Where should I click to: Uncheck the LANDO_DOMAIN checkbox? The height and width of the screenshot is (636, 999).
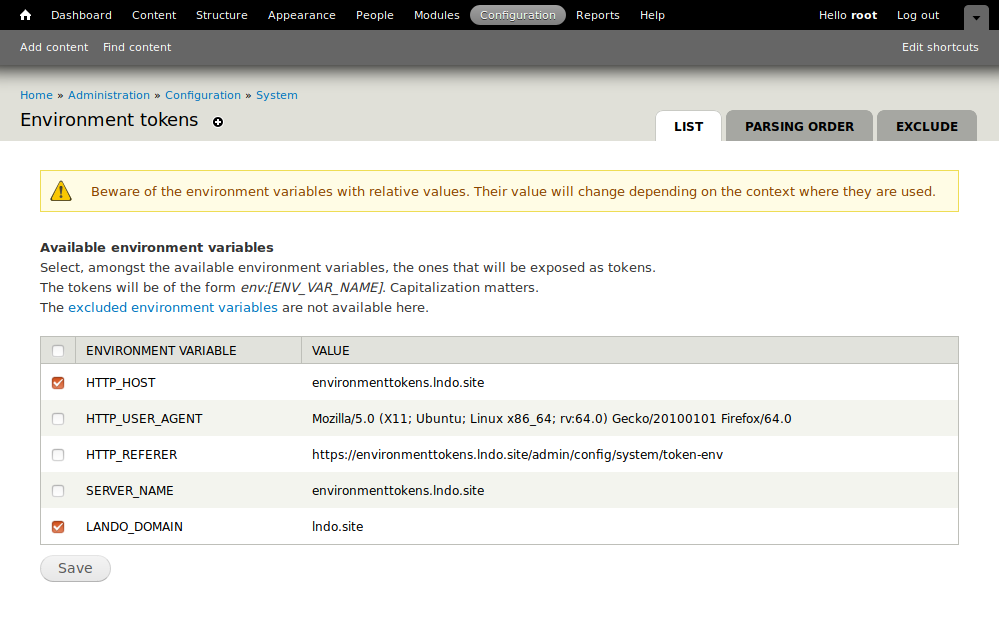tap(58, 527)
